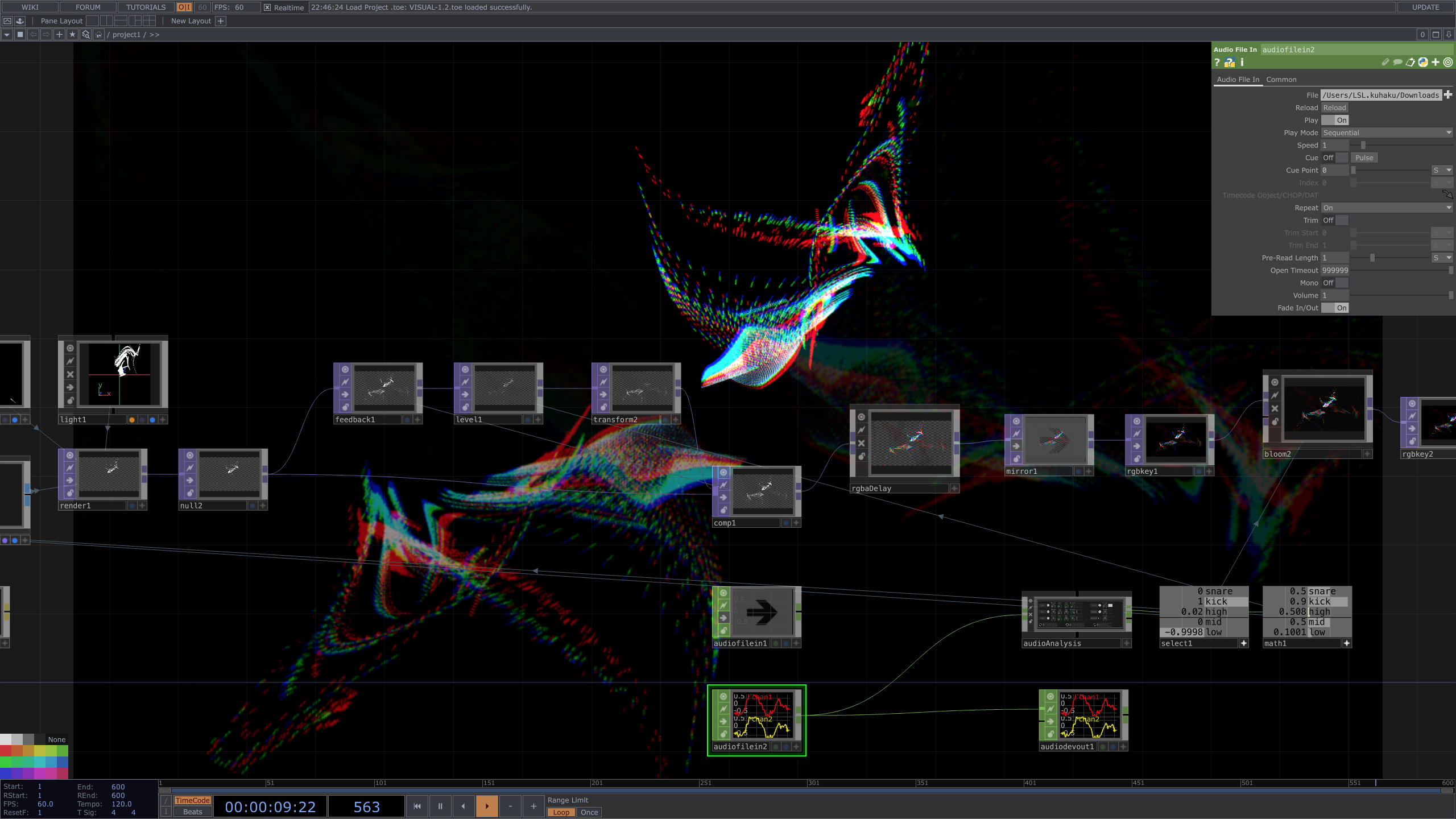Select the star bookmark icon in the navigation bar

pyautogui.click(x=73, y=35)
